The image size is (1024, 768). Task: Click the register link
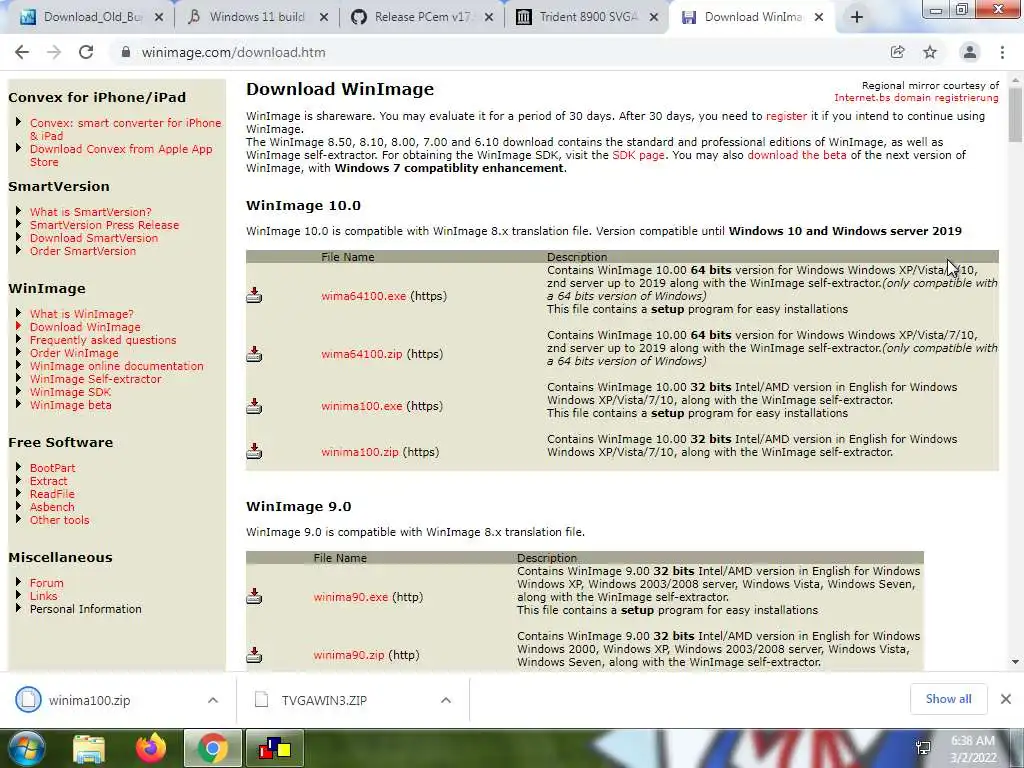pos(786,116)
